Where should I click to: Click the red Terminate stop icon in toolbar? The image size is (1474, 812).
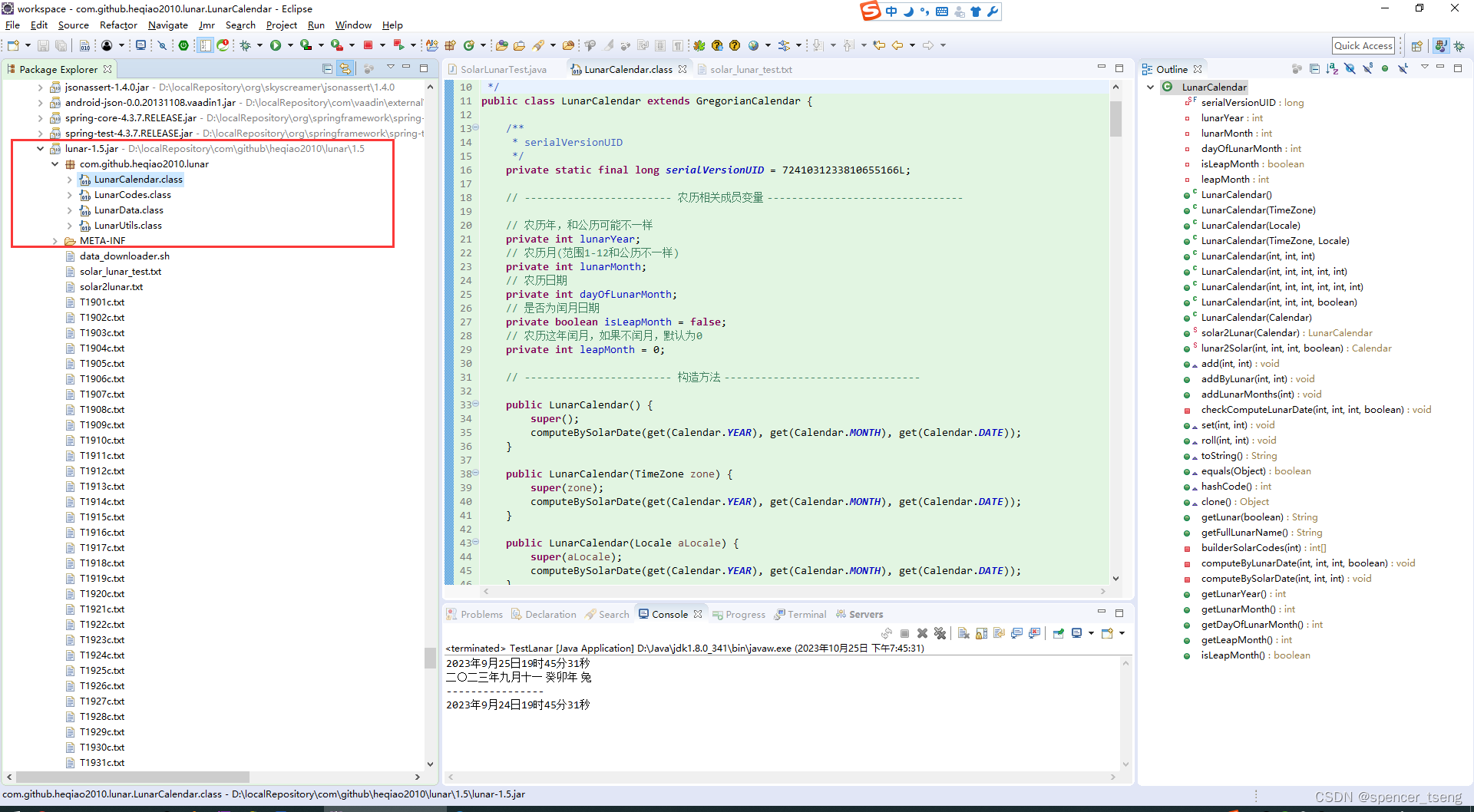point(368,45)
